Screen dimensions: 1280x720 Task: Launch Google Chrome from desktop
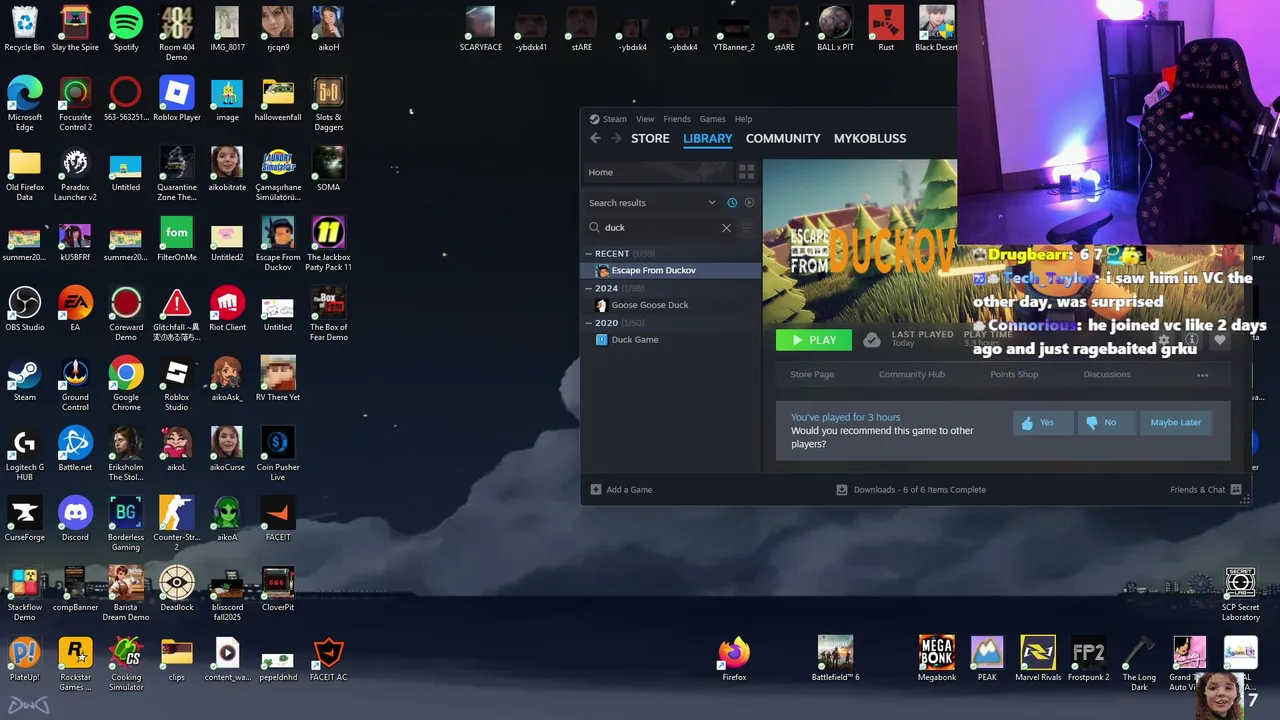pos(126,383)
